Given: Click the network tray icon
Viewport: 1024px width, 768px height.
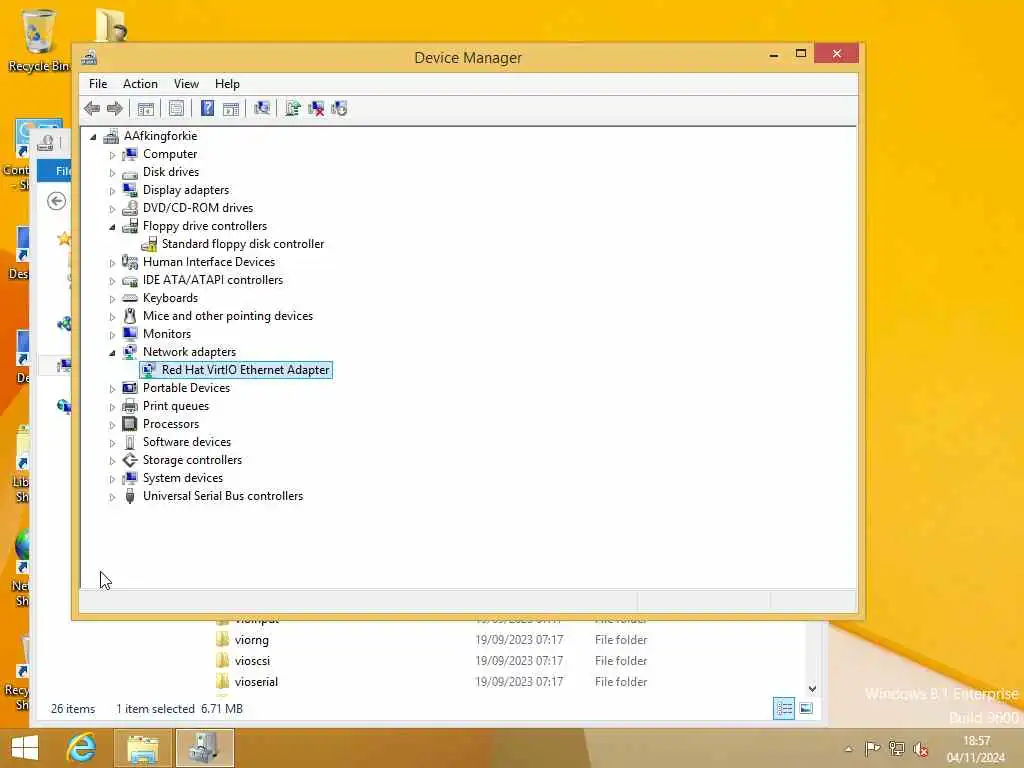Looking at the screenshot, I should [897, 749].
